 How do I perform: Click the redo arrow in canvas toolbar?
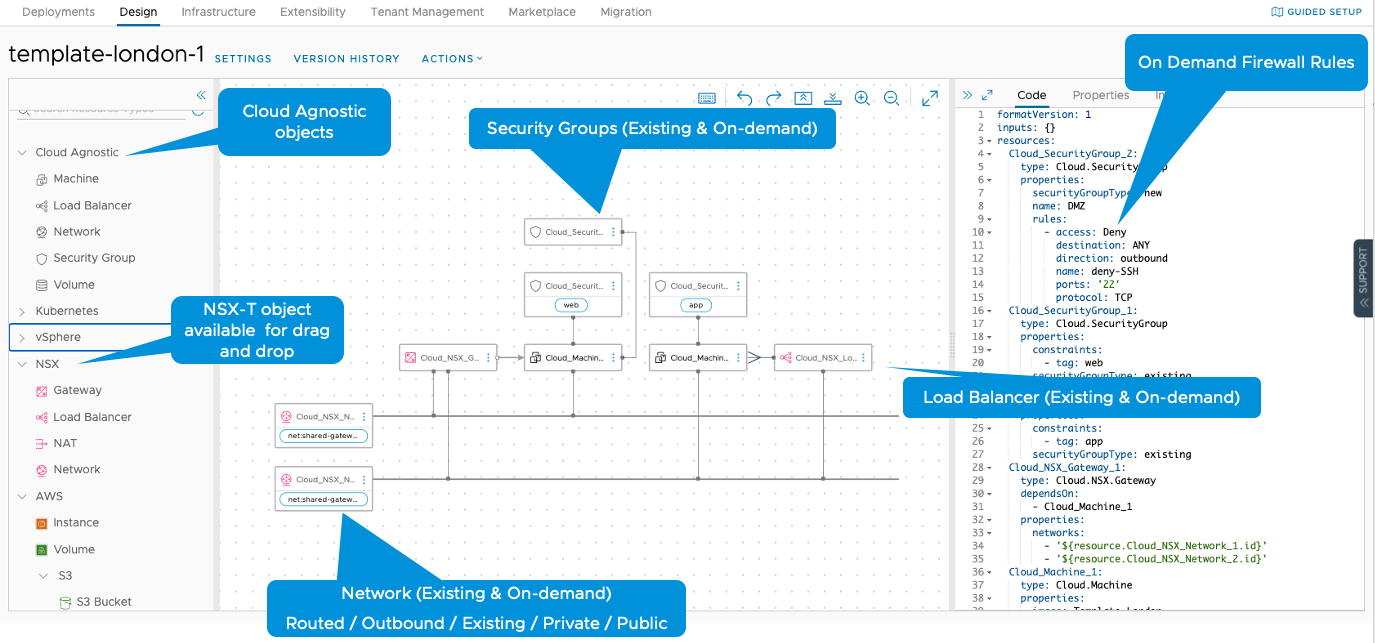pyautogui.click(x=773, y=98)
